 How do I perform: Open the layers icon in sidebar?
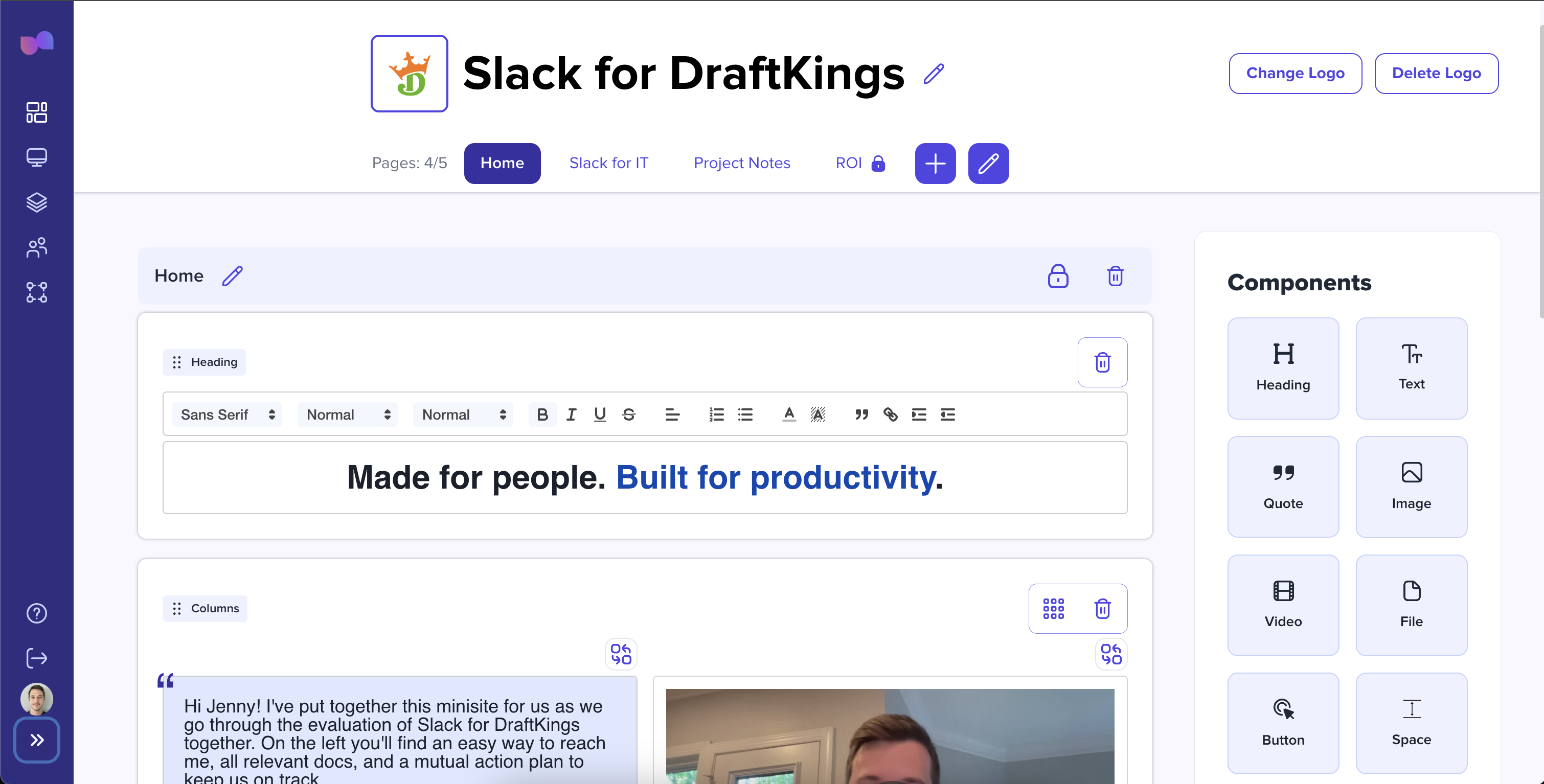click(37, 202)
